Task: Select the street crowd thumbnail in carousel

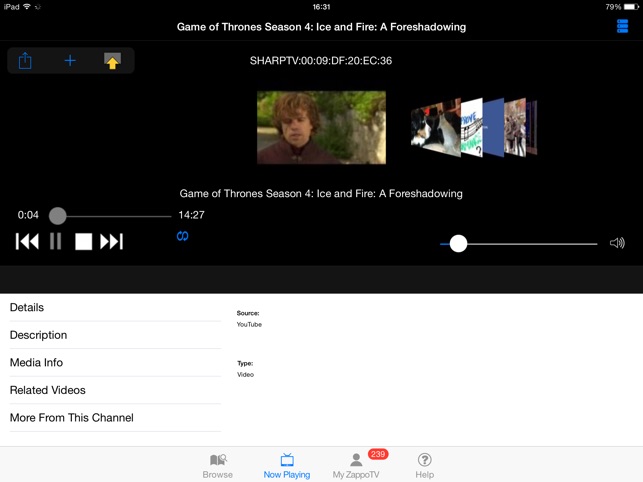Action: pyautogui.click(x=515, y=128)
